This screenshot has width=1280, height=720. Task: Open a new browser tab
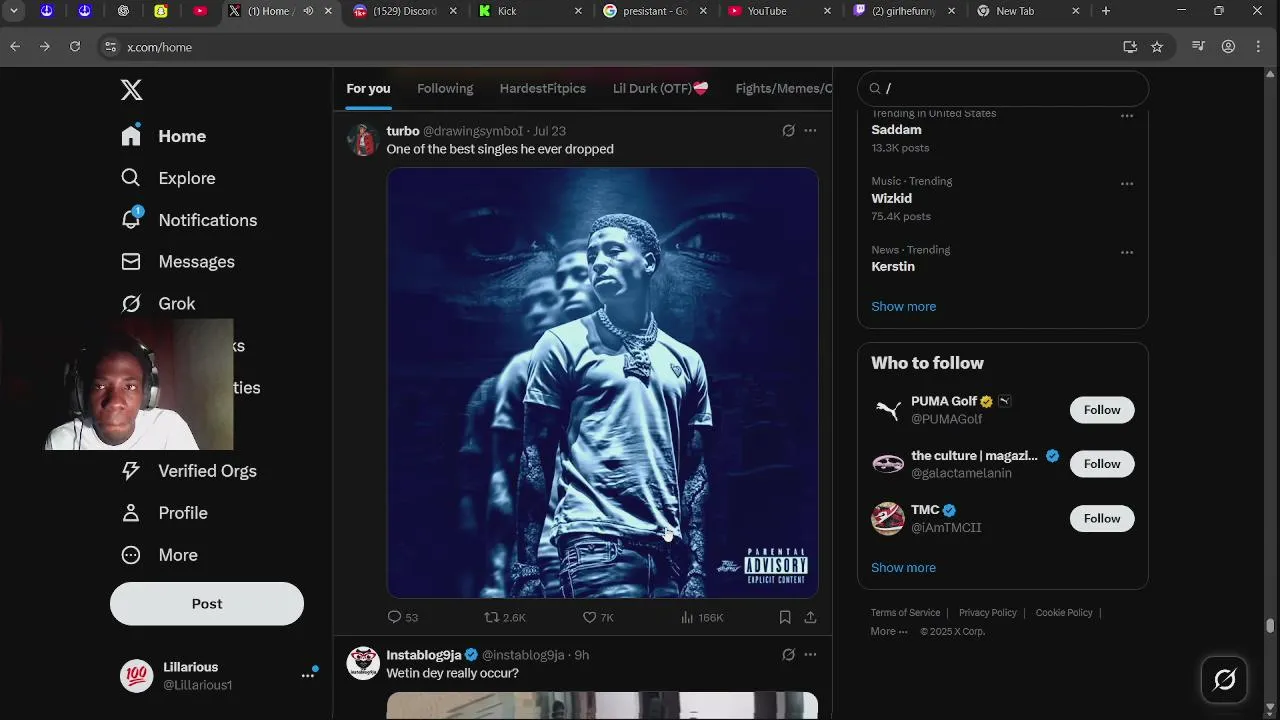pyautogui.click(x=1105, y=11)
